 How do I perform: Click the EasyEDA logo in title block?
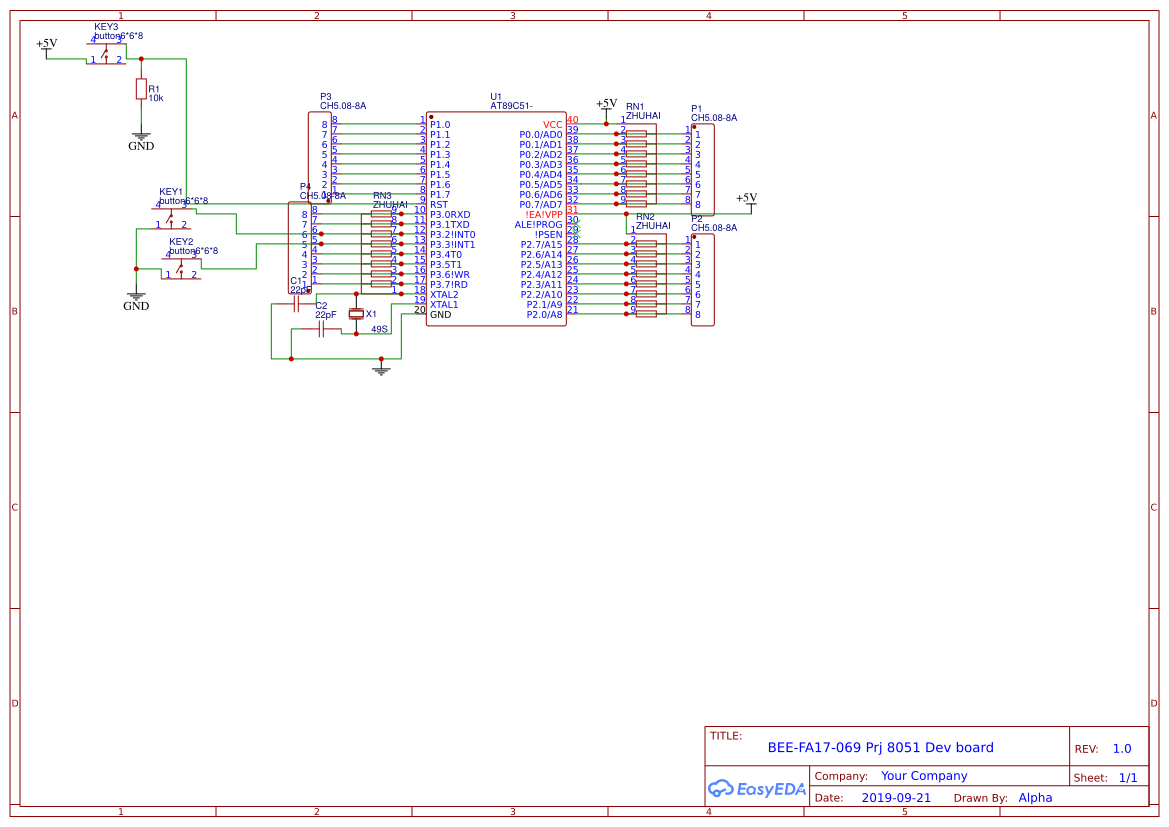click(x=757, y=789)
